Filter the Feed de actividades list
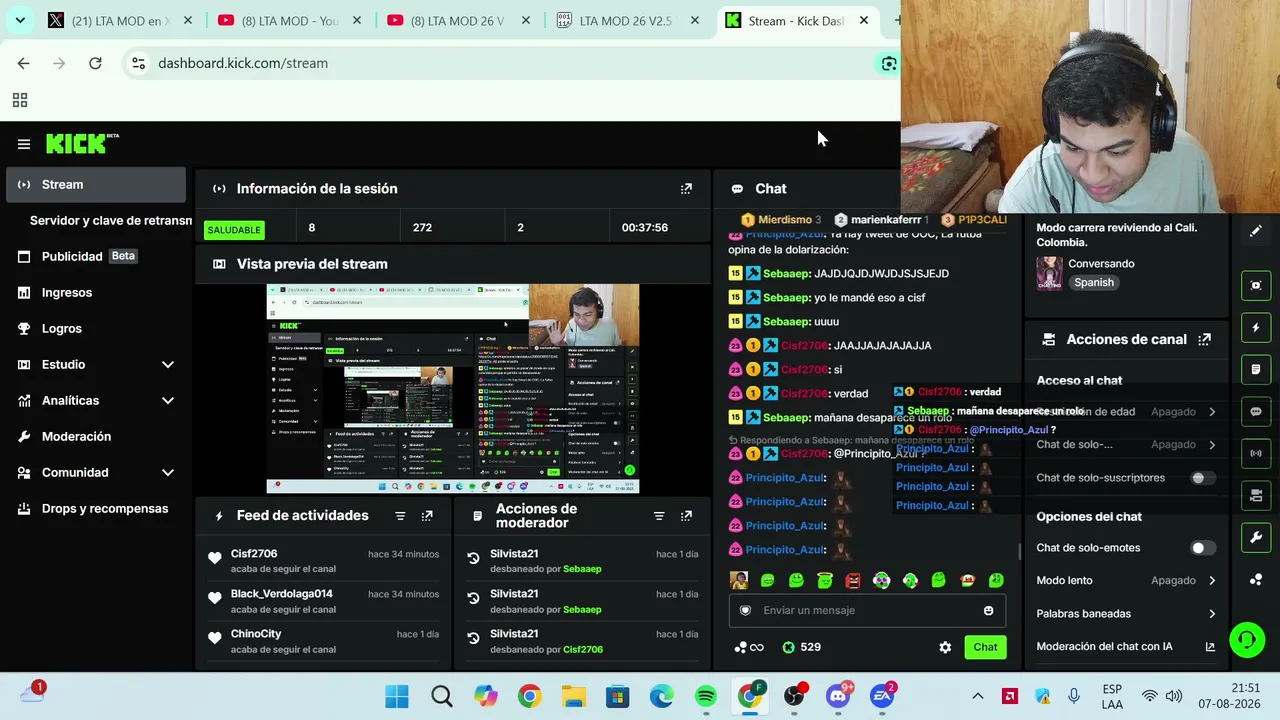This screenshot has width=1280, height=720. 400,516
